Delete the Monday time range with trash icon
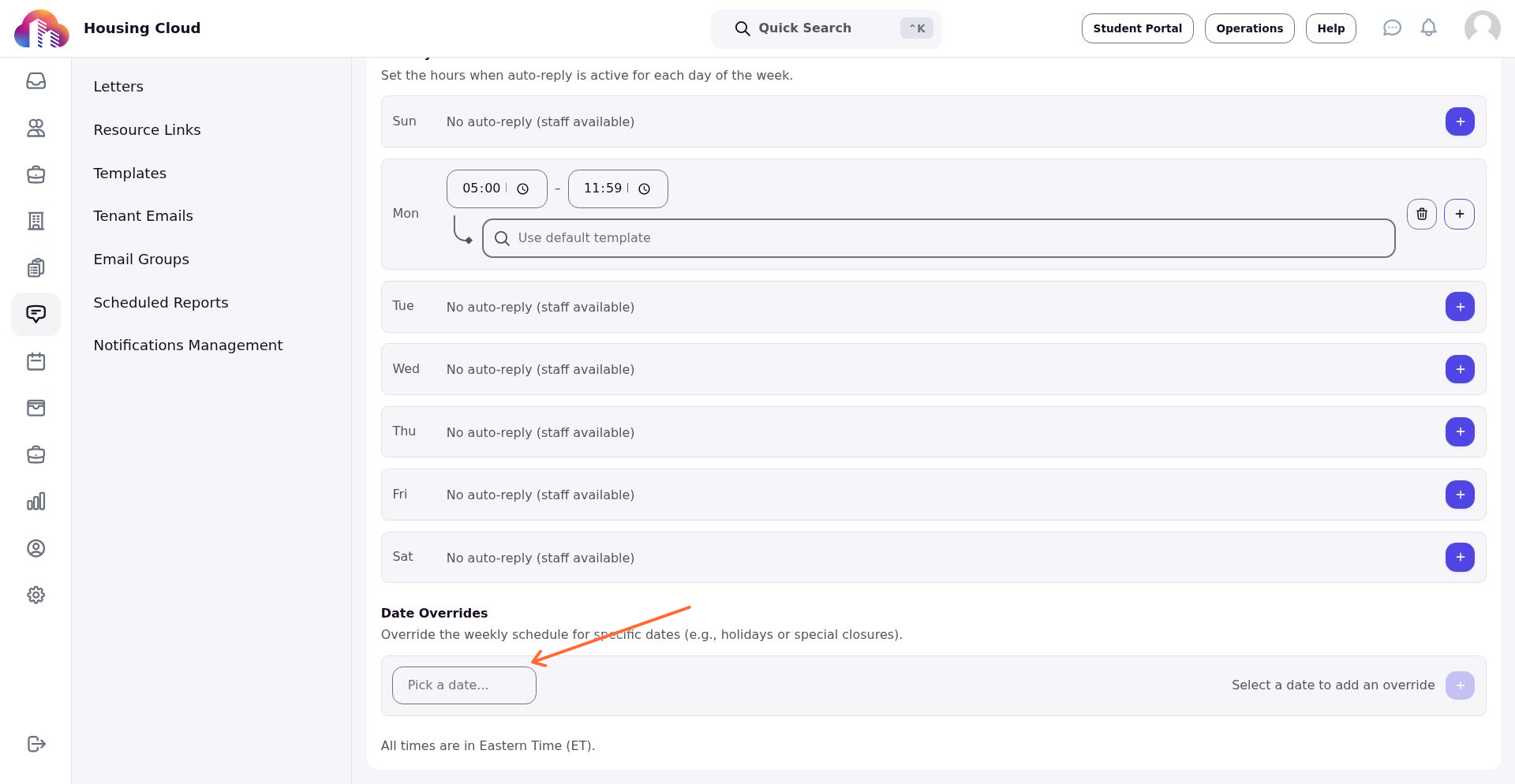 click(1421, 214)
